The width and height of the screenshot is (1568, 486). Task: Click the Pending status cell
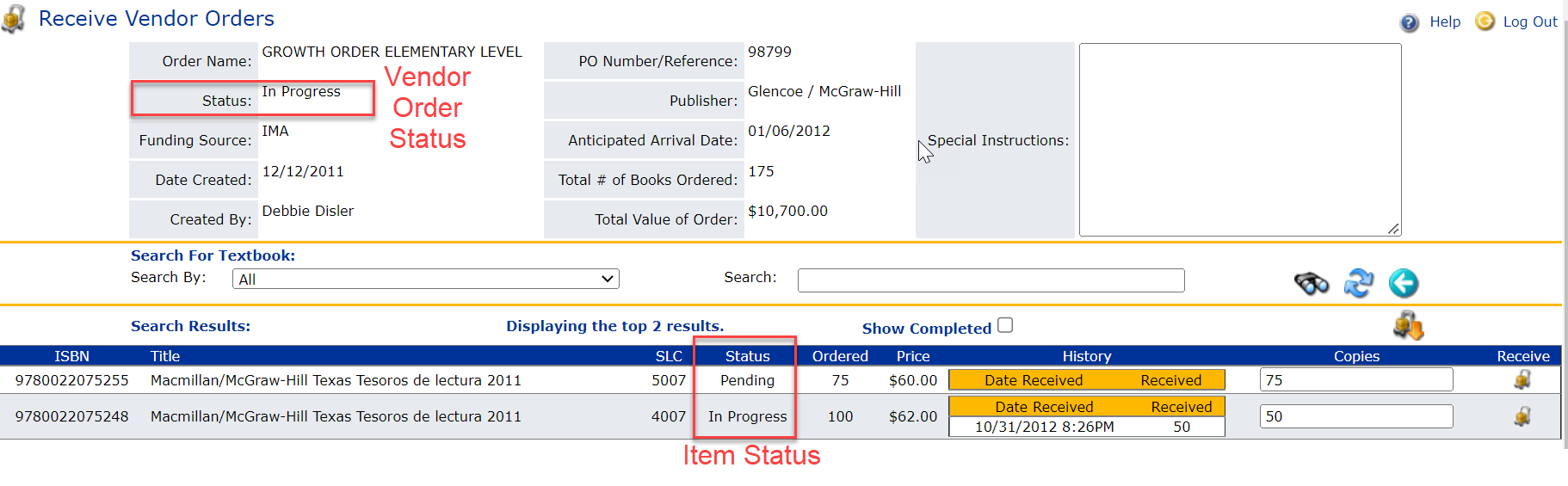(747, 380)
